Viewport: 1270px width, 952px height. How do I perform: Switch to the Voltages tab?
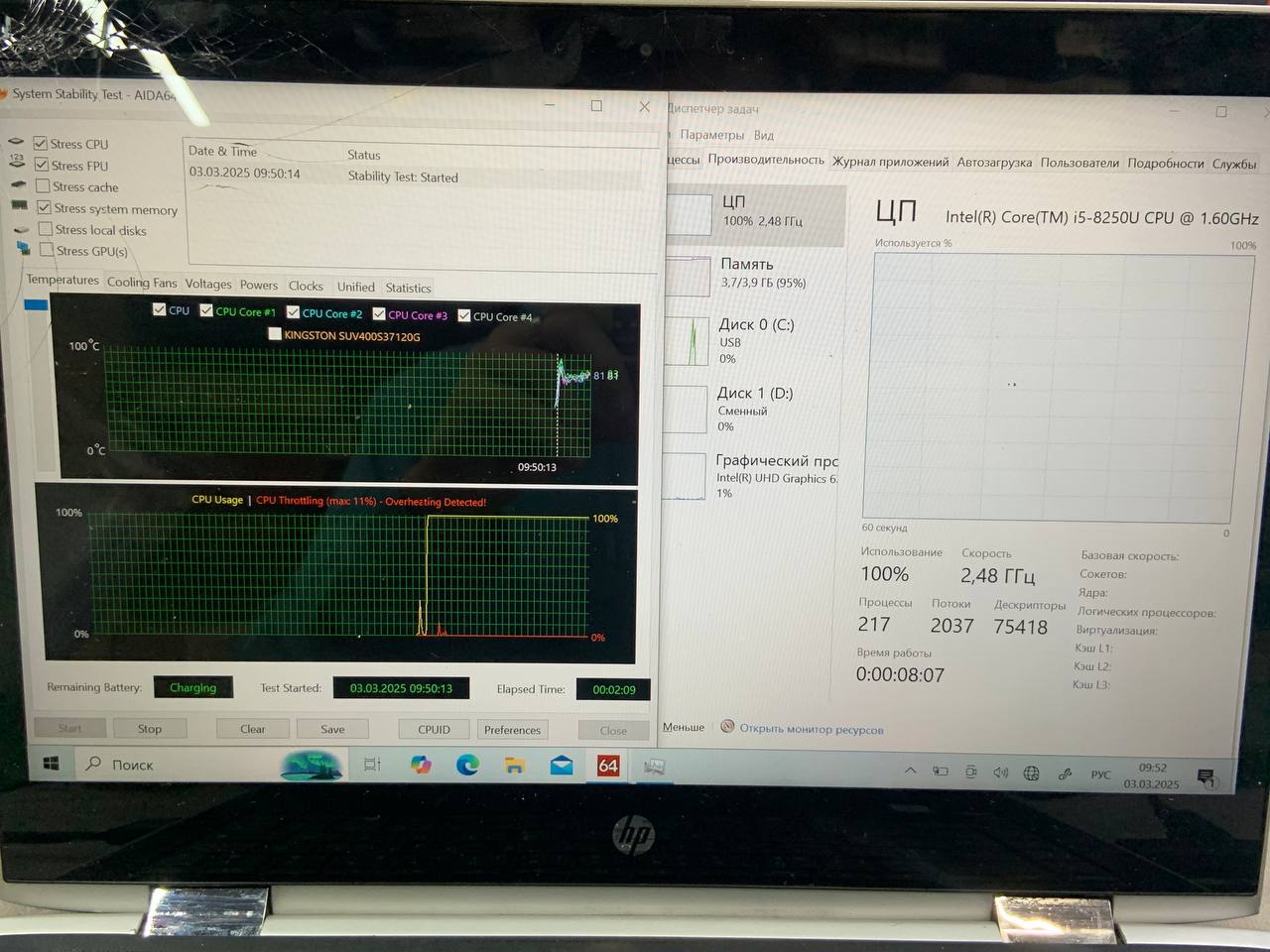pos(208,284)
